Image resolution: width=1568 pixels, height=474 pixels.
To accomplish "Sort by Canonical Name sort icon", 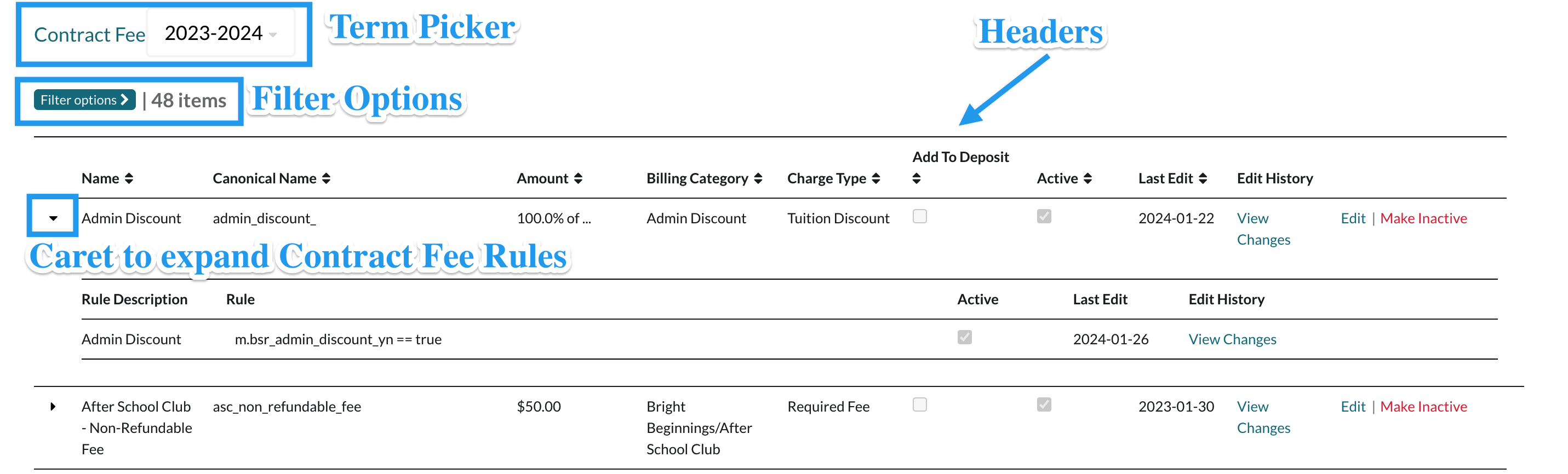I will pos(327,178).
